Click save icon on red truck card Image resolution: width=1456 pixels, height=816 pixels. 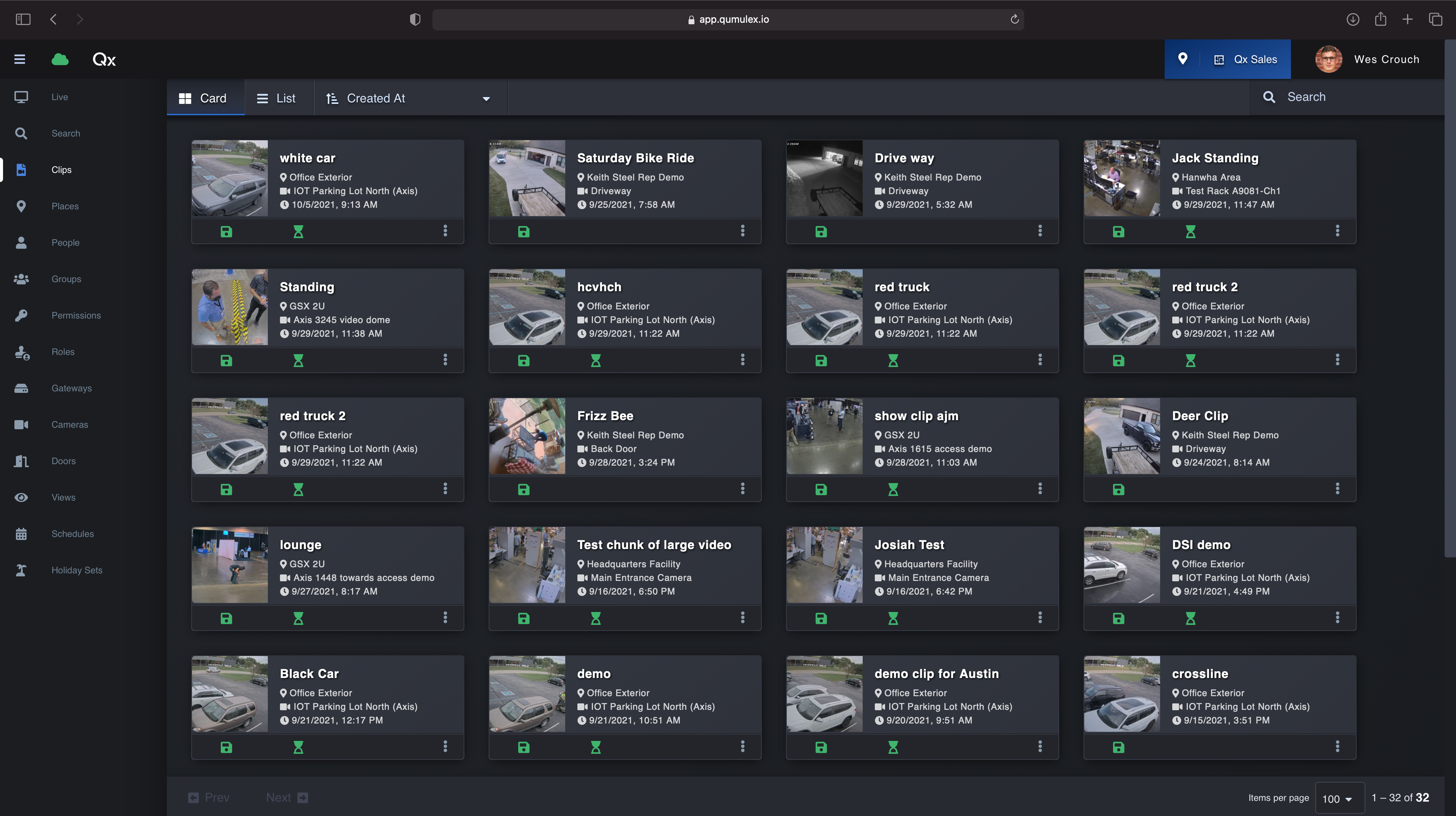(821, 360)
